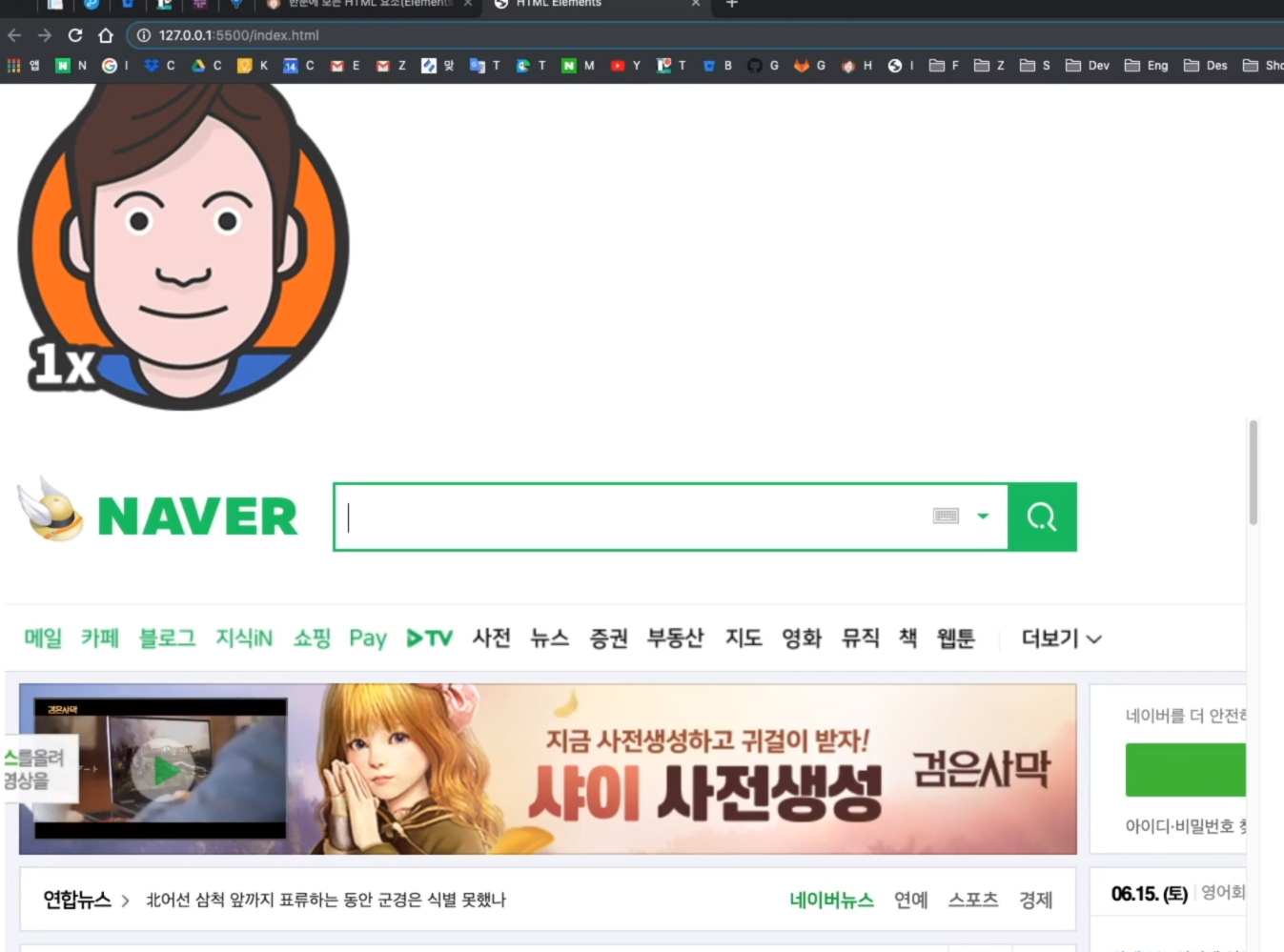This screenshot has width=1284, height=952.
Task: Reload the current page
Action: tap(75, 35)
